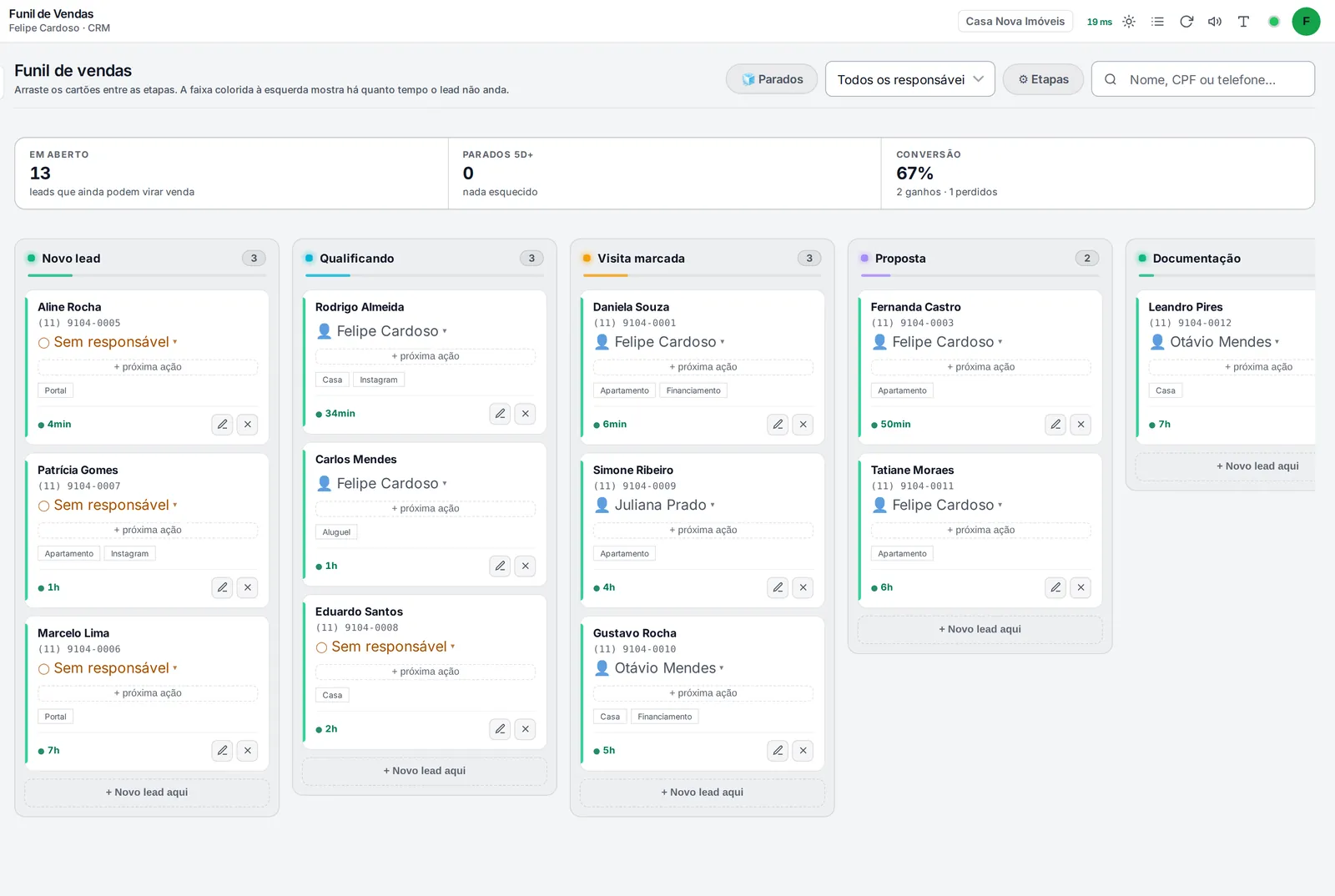Click the Instagram tag on Patrícia Gomes card

[130, 554]
